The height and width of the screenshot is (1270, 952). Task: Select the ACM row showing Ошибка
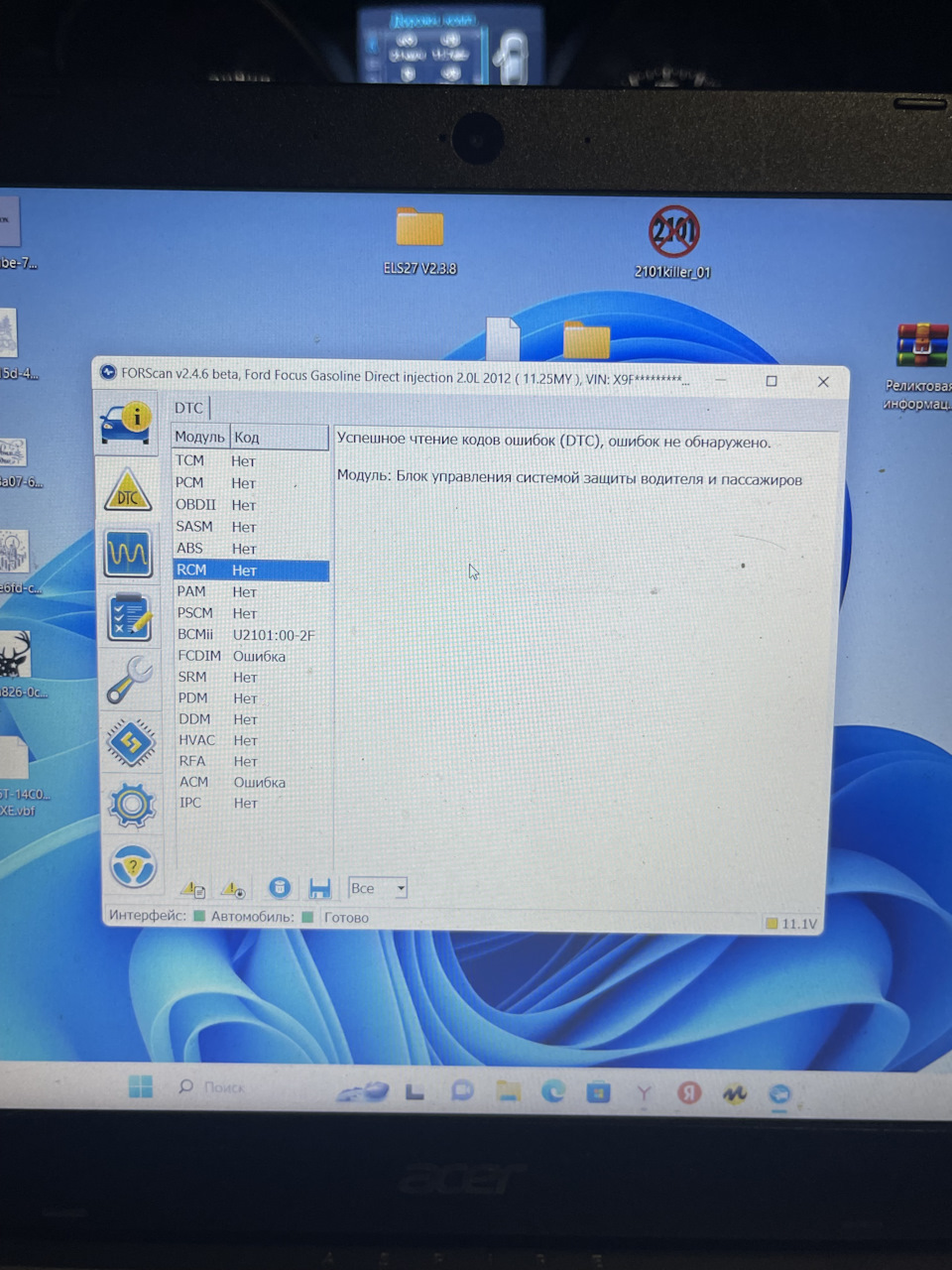click(x=251, y=782)
